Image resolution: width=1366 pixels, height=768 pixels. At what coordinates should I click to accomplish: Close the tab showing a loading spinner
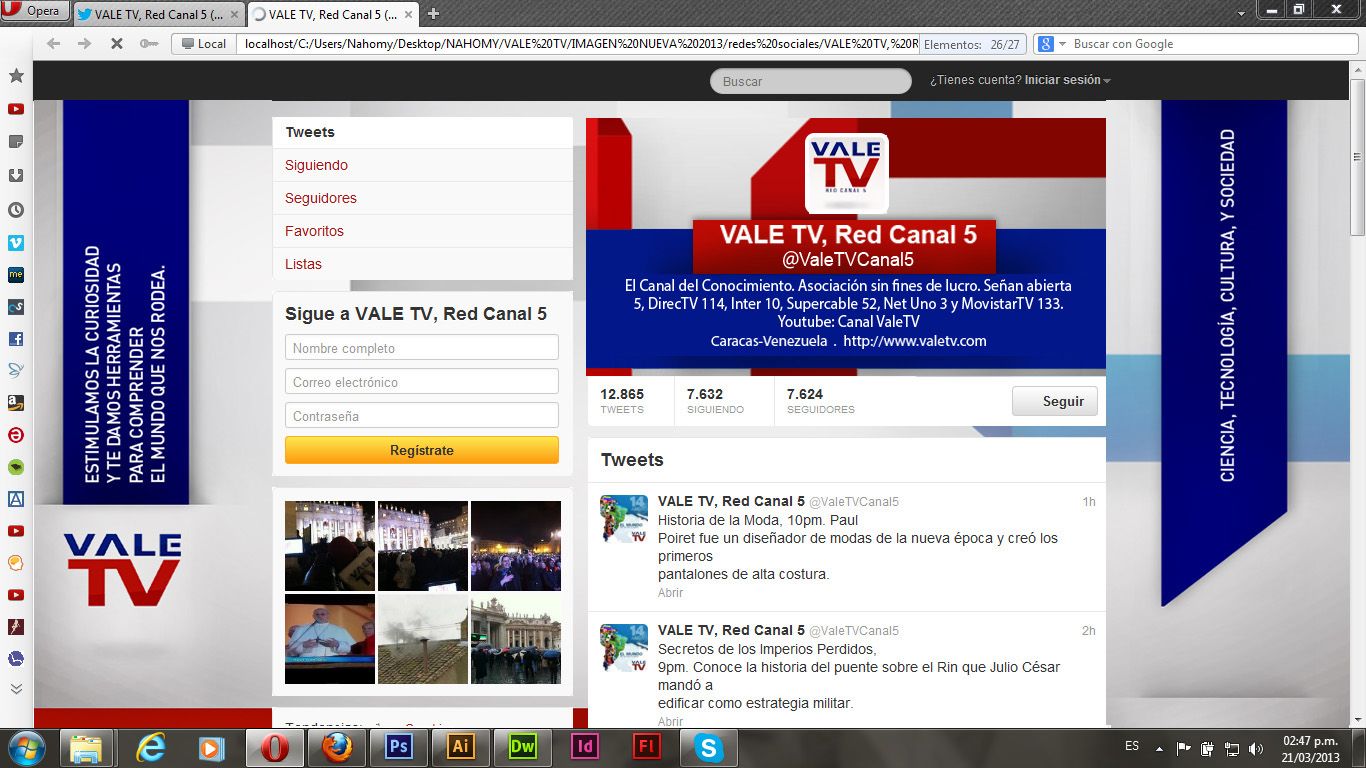click(x=408, y=14)
